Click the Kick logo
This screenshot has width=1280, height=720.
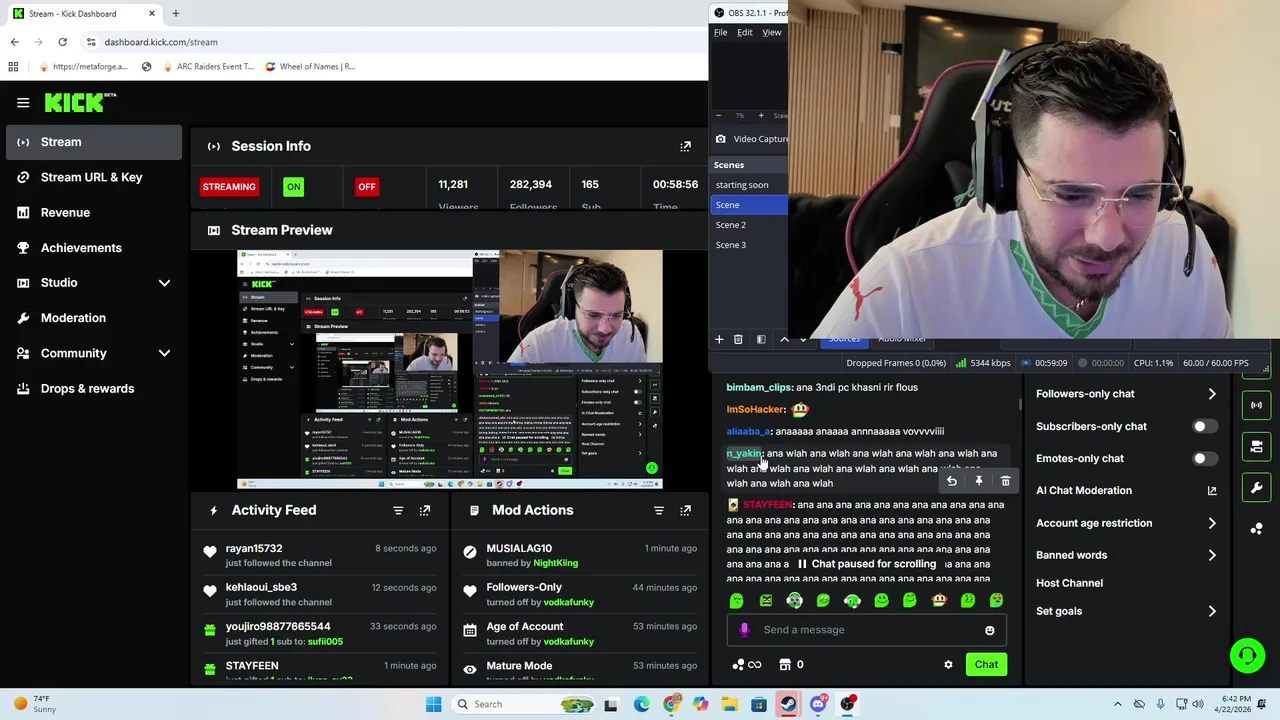tap(80, 102)
